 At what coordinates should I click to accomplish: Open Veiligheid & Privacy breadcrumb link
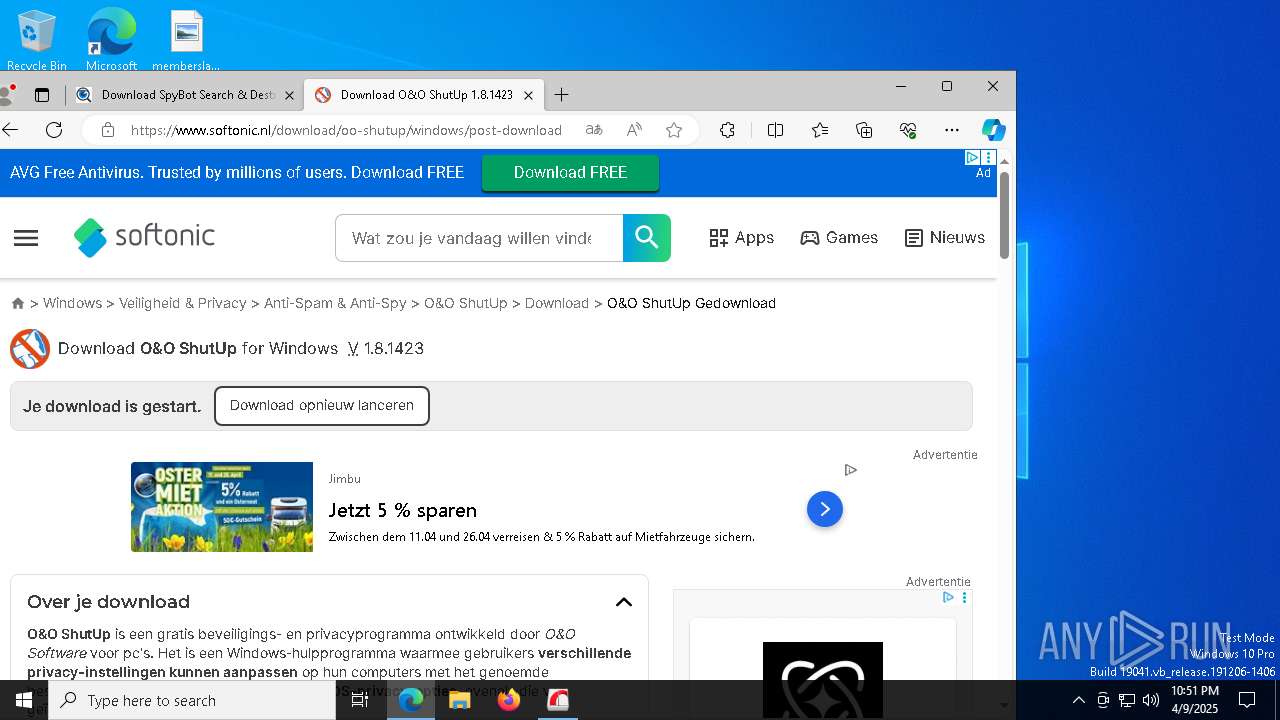pos(182,303)
